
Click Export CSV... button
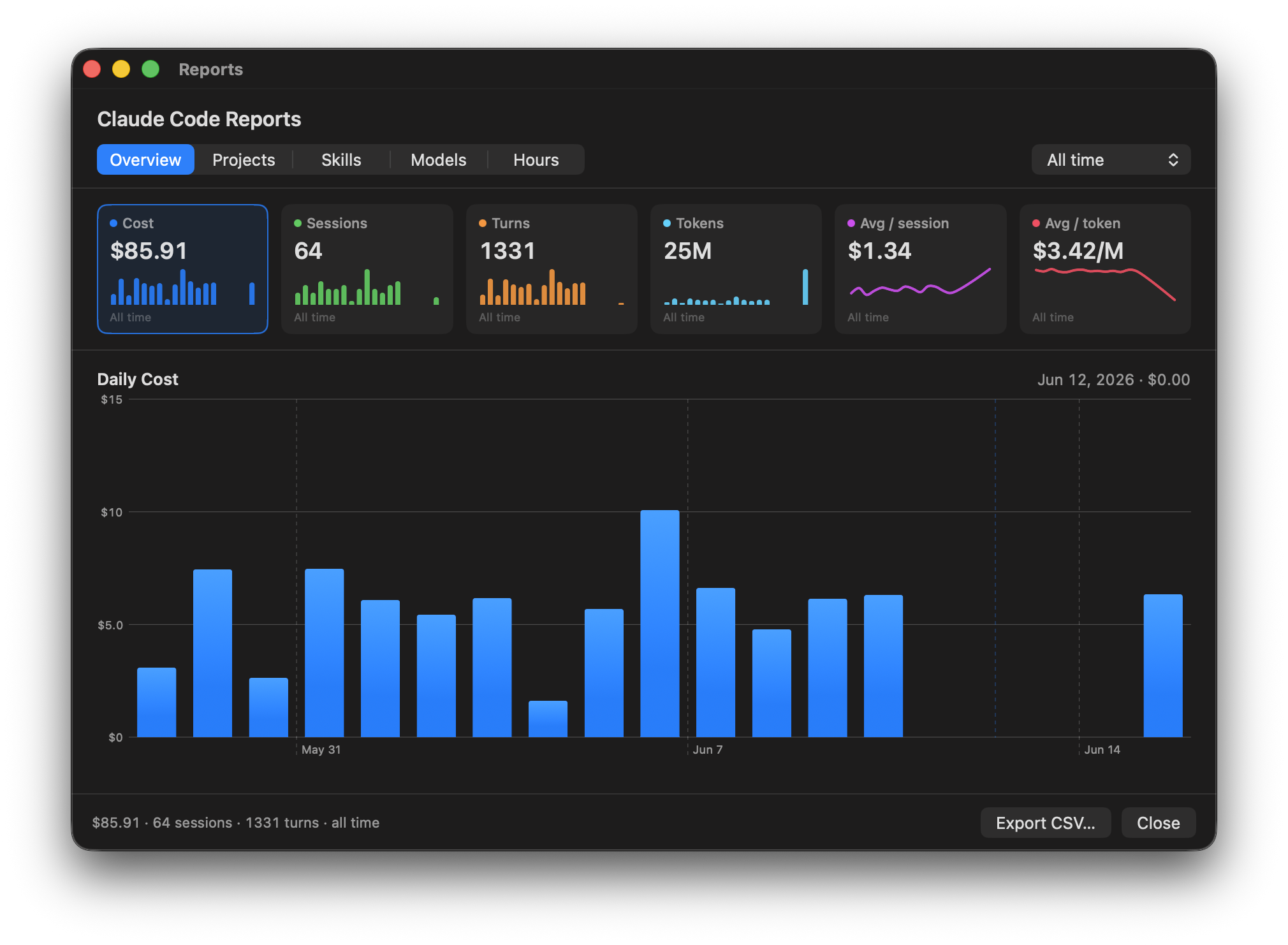coord(1046,823)
